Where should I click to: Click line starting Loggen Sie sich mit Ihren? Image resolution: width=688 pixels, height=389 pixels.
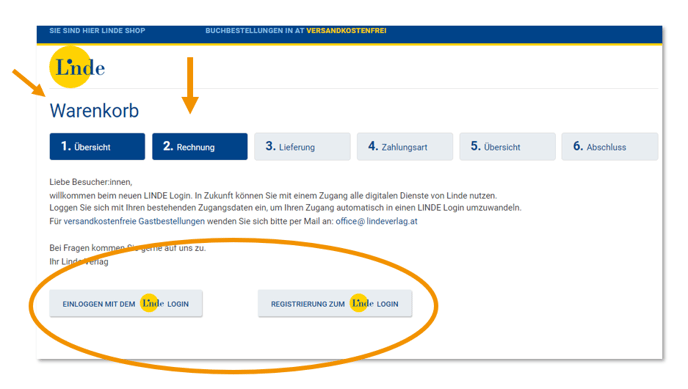click(285, 207)
